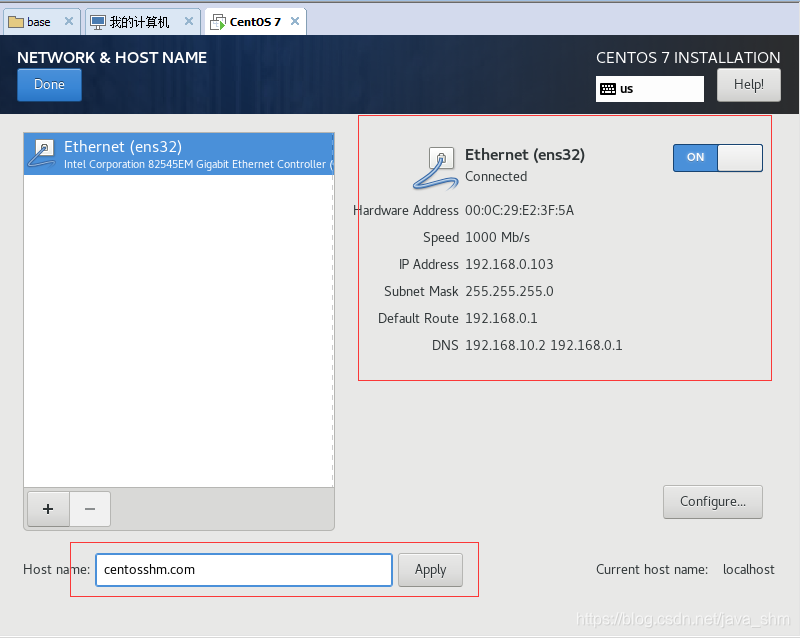Click the Done button
Viewport: 800px width, 638px height.
(x=49, y=85)
